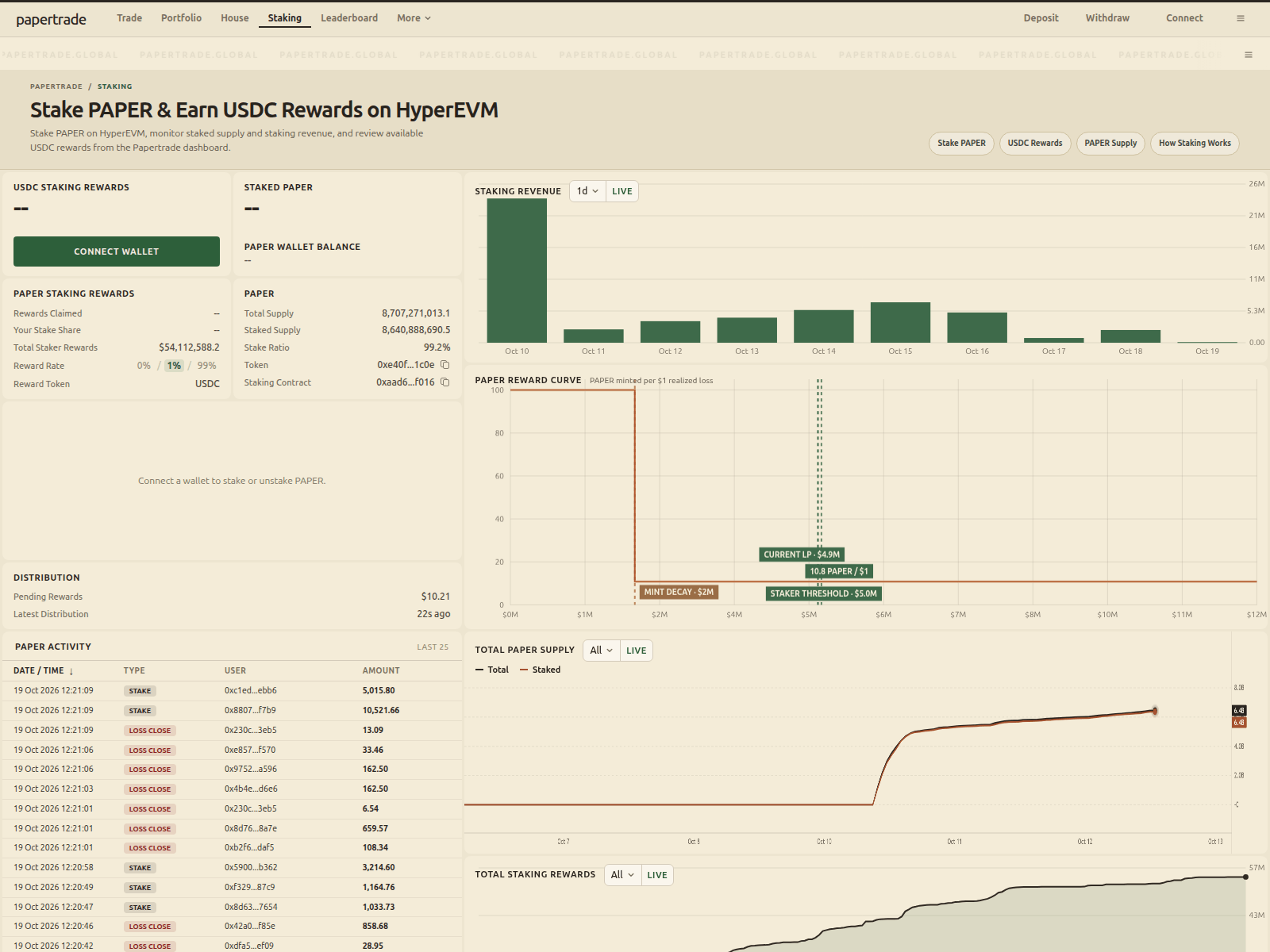Click the 659.57 amount cell
This screenshot has height=952, width=1270.
(x=375, y=828)
